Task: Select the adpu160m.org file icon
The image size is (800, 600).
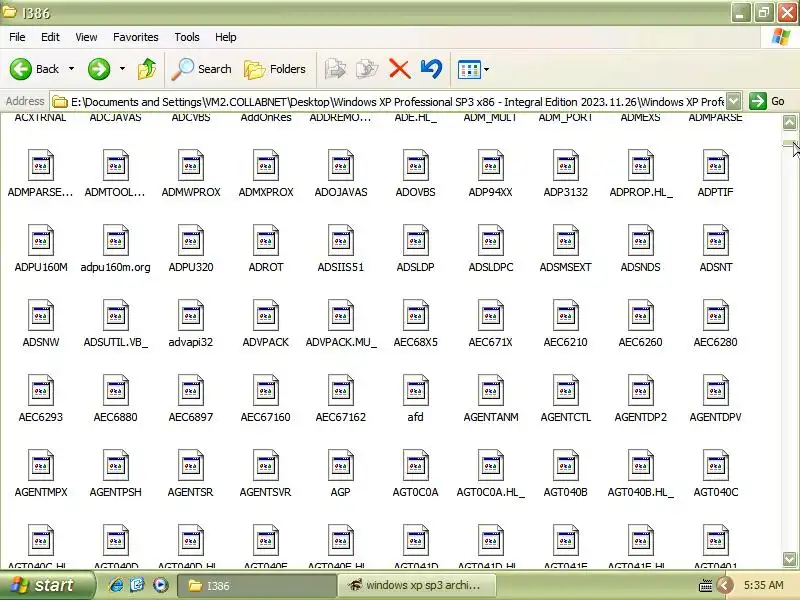Action: tap(116, 240)
